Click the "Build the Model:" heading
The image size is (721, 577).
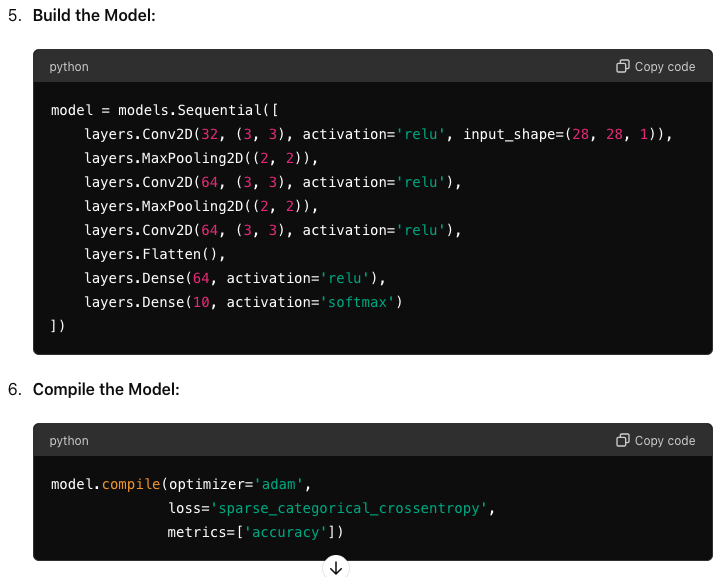(x=94, y=17)
